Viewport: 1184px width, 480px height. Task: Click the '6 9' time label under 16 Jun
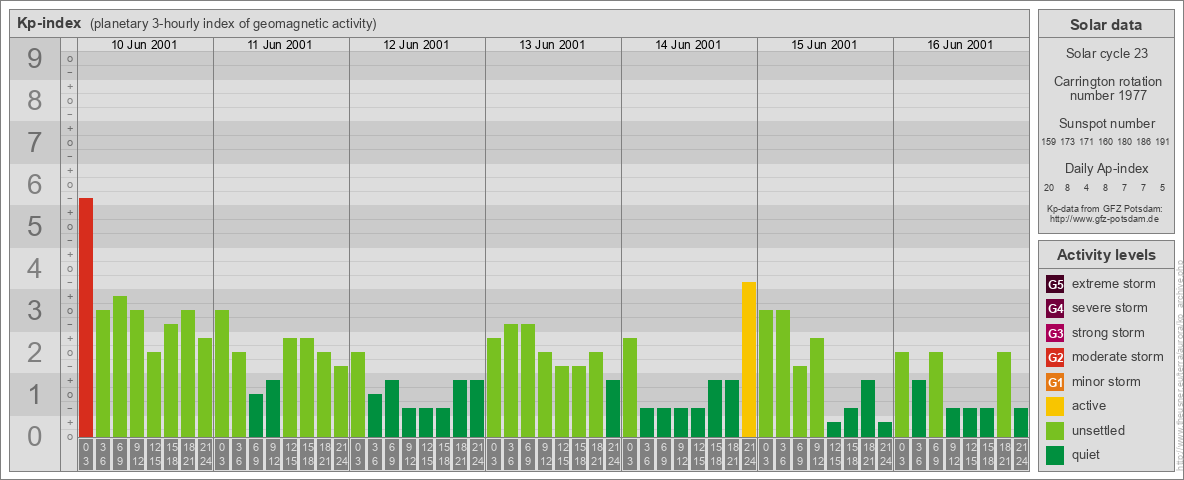coord(936,454)
